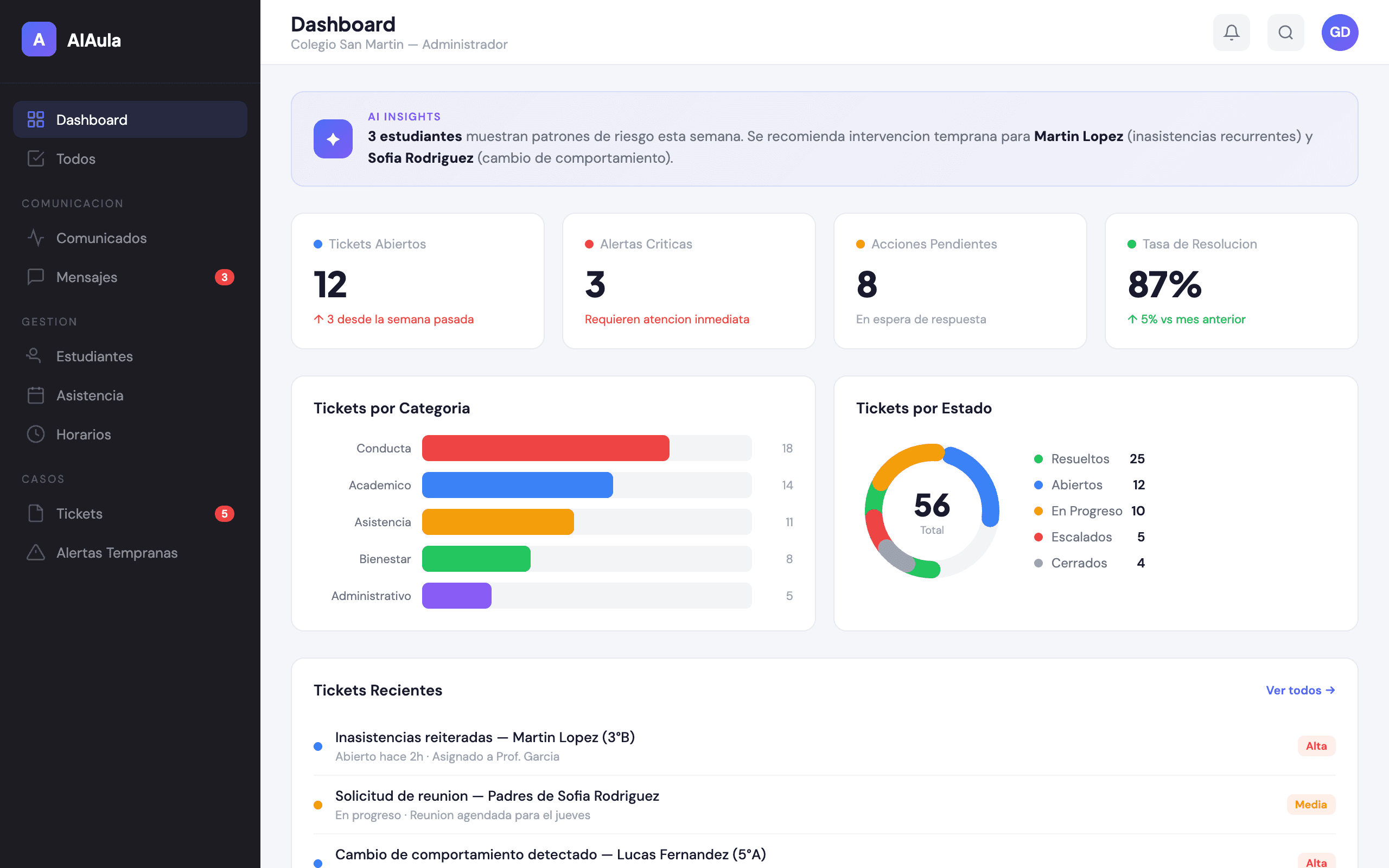This screenshot has height=868, width=1389.
Task: Select Dashboard in the sidebar
Action: click(92, 119)
